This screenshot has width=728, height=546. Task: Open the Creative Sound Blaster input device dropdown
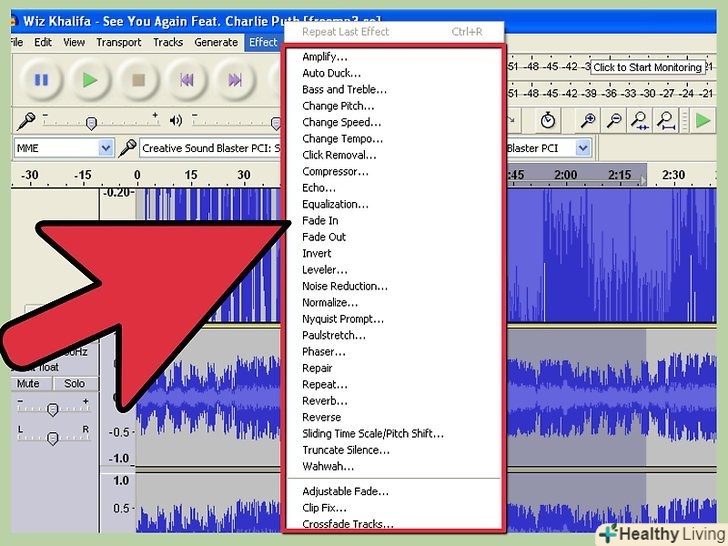pos(210,148)
